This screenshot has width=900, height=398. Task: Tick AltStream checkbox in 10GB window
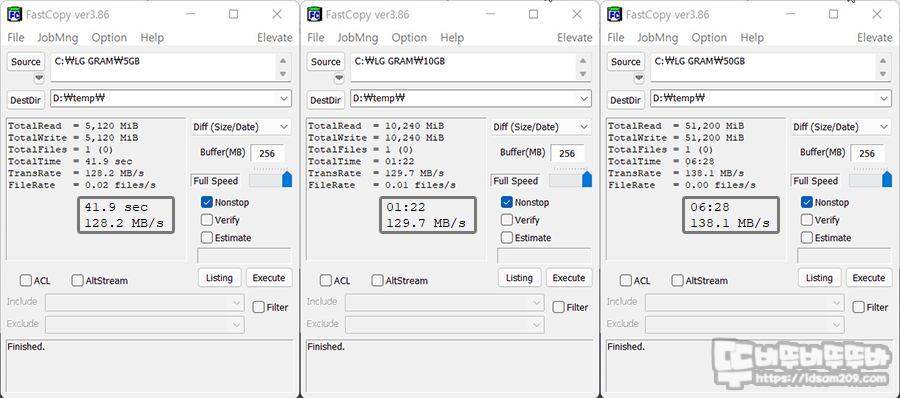tap(378, 281)
